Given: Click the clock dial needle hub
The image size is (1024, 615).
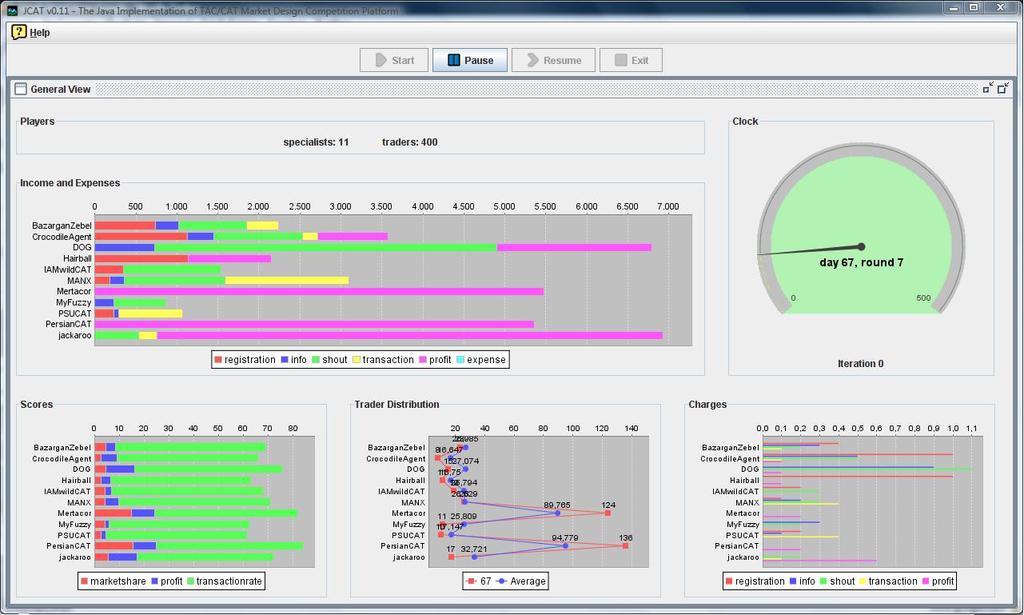Looking at the screenshot, I should pos(861,247).
